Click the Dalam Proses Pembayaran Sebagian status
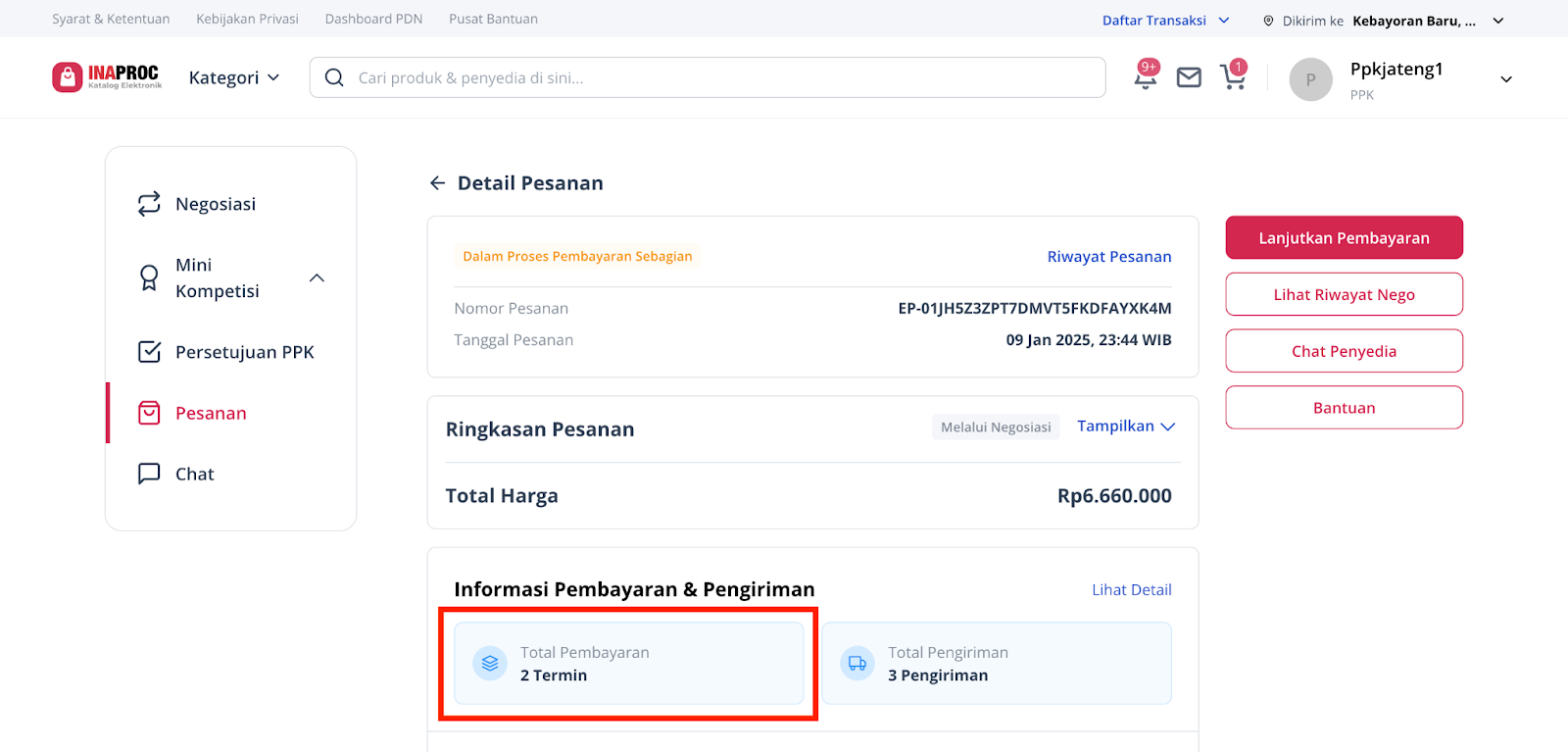The image size is (1568, 752). click(x=577, y=256)
